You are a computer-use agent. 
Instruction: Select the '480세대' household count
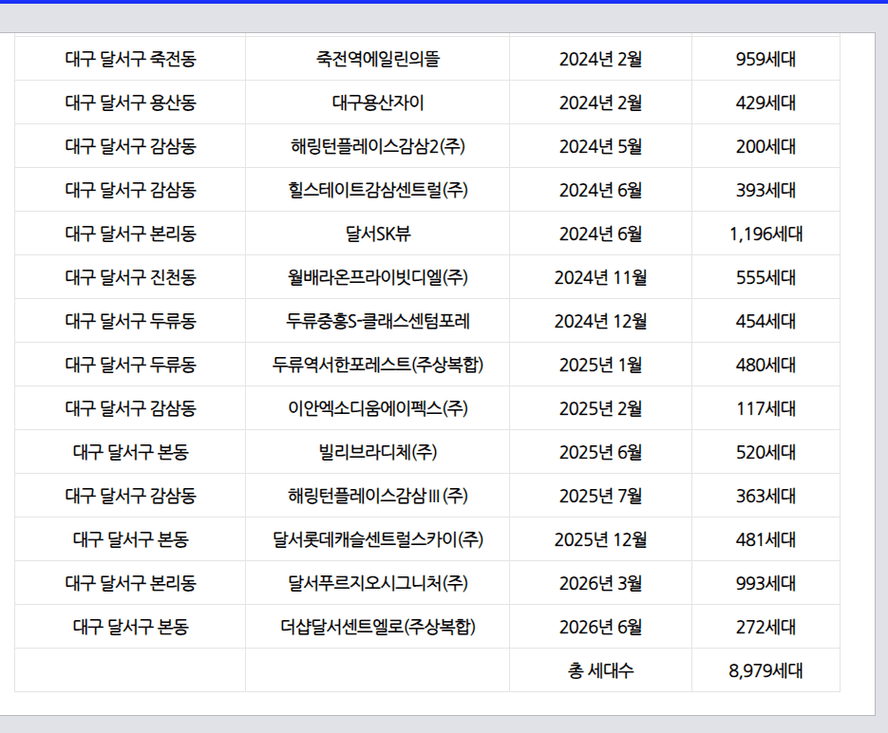(766, 365)
